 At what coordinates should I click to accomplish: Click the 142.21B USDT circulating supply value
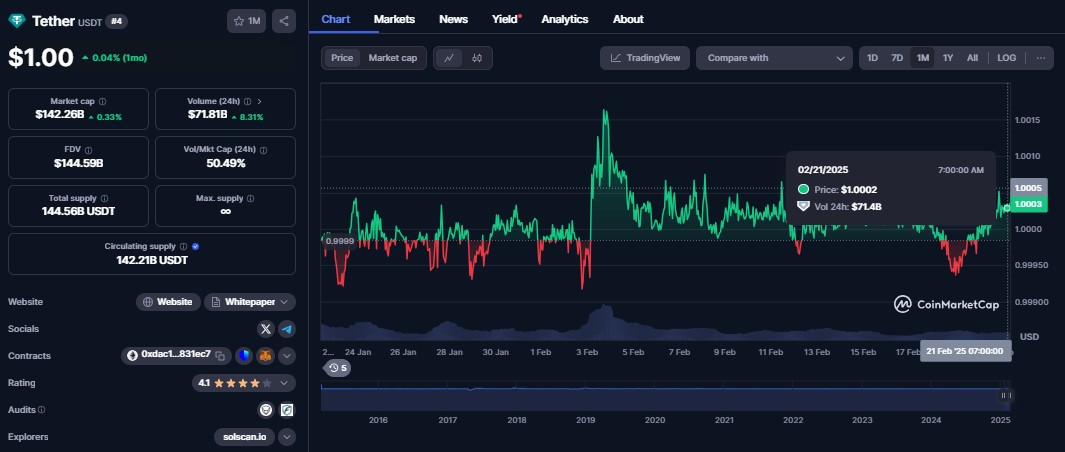pos(152,260)
